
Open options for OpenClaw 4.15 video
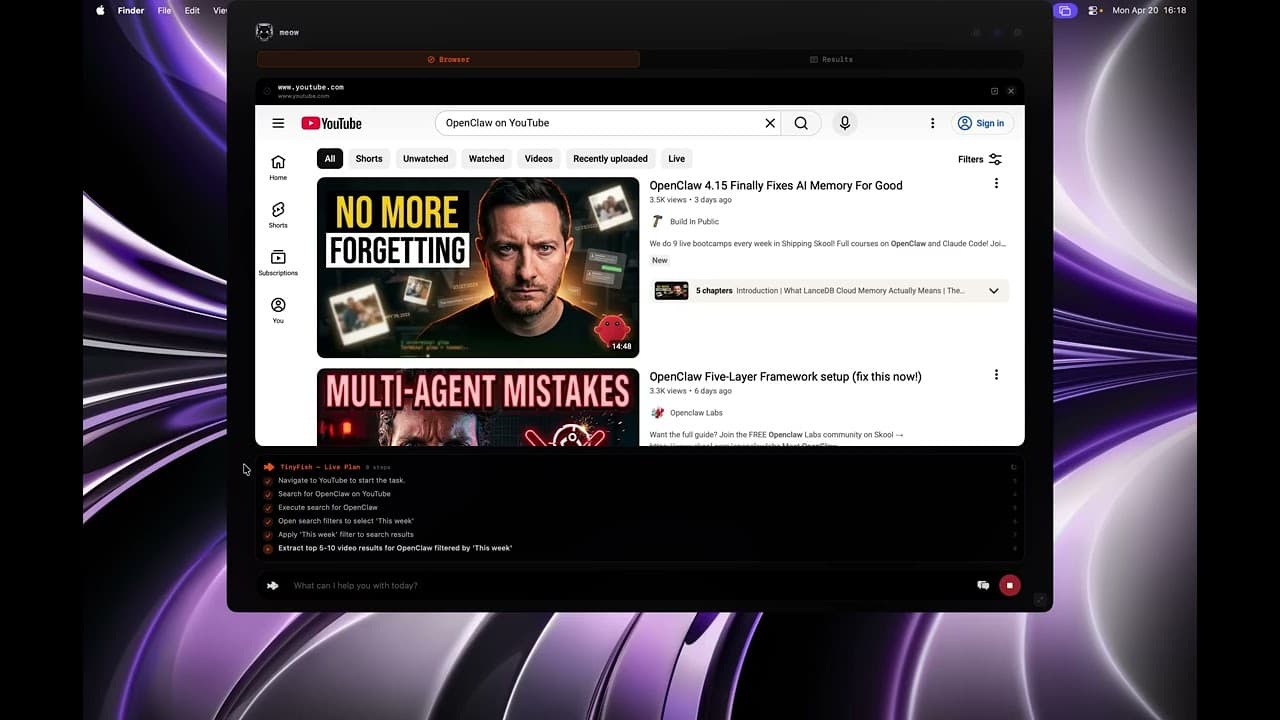click(996, 184)
